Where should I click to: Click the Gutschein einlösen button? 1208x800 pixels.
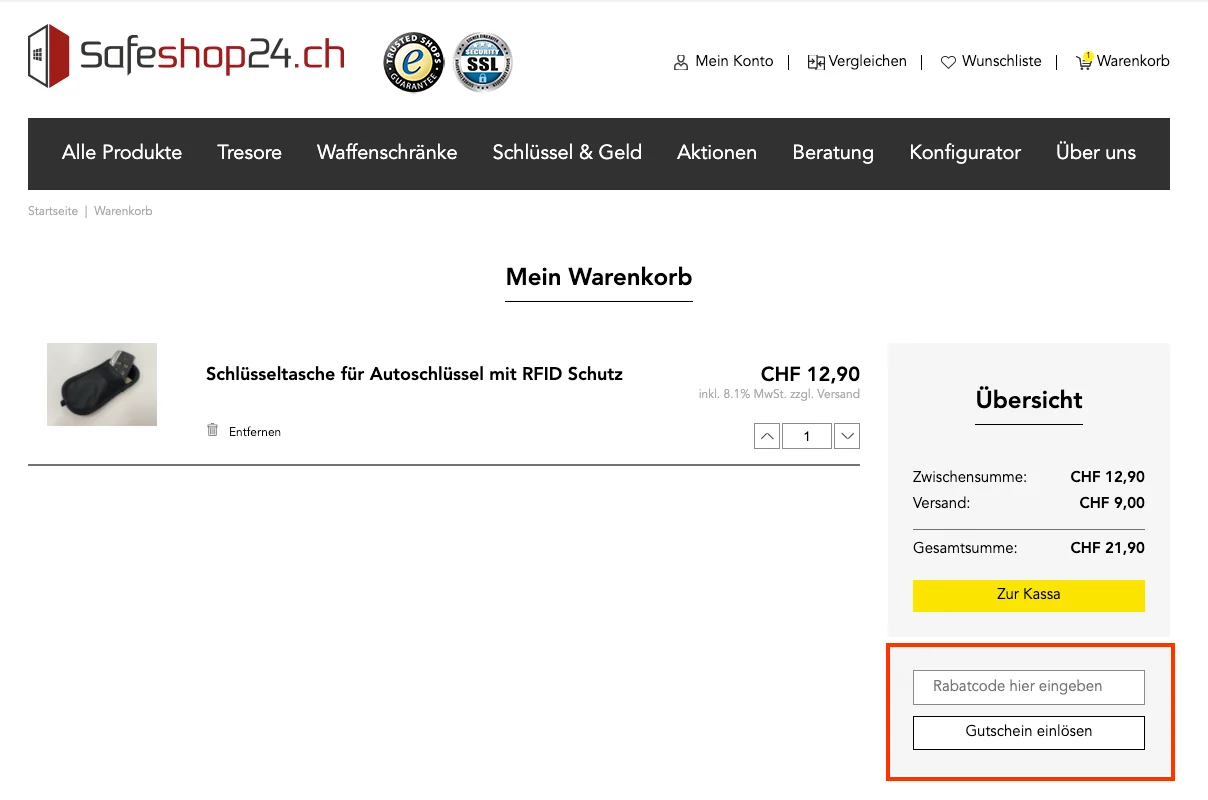pyautogui.click(x=1028, y=733)
